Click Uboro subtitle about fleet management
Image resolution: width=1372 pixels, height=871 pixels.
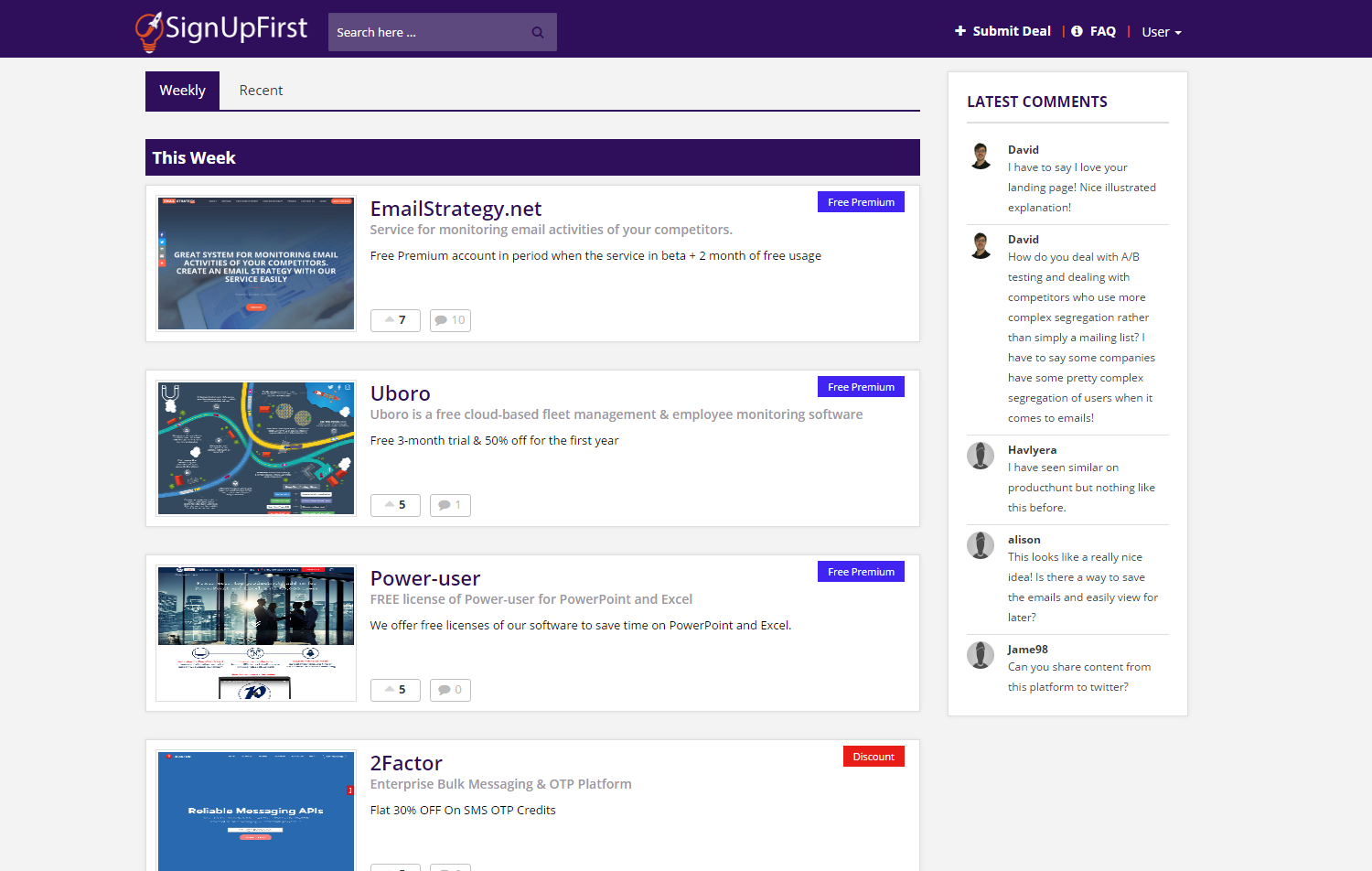pos(616,414)
